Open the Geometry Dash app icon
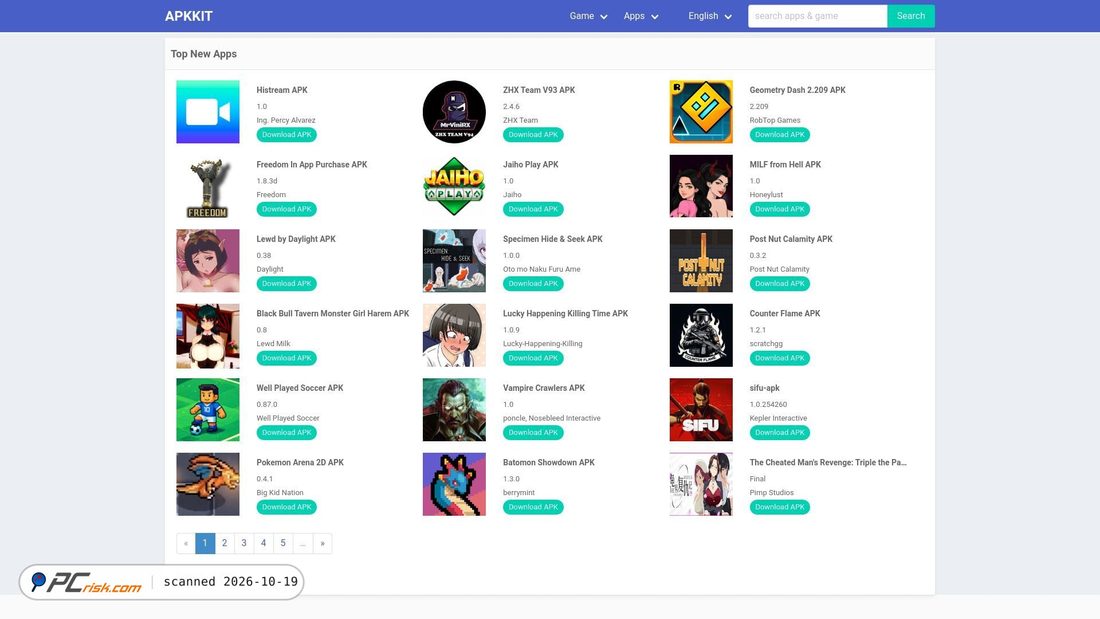The image size is (1100, 619). click(x=701, y=112)
